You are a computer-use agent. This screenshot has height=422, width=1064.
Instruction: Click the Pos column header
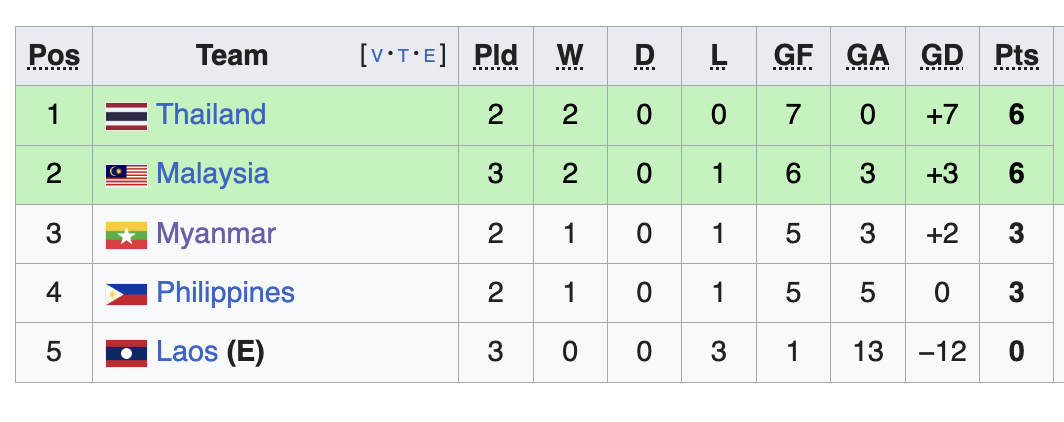[54, 56]
